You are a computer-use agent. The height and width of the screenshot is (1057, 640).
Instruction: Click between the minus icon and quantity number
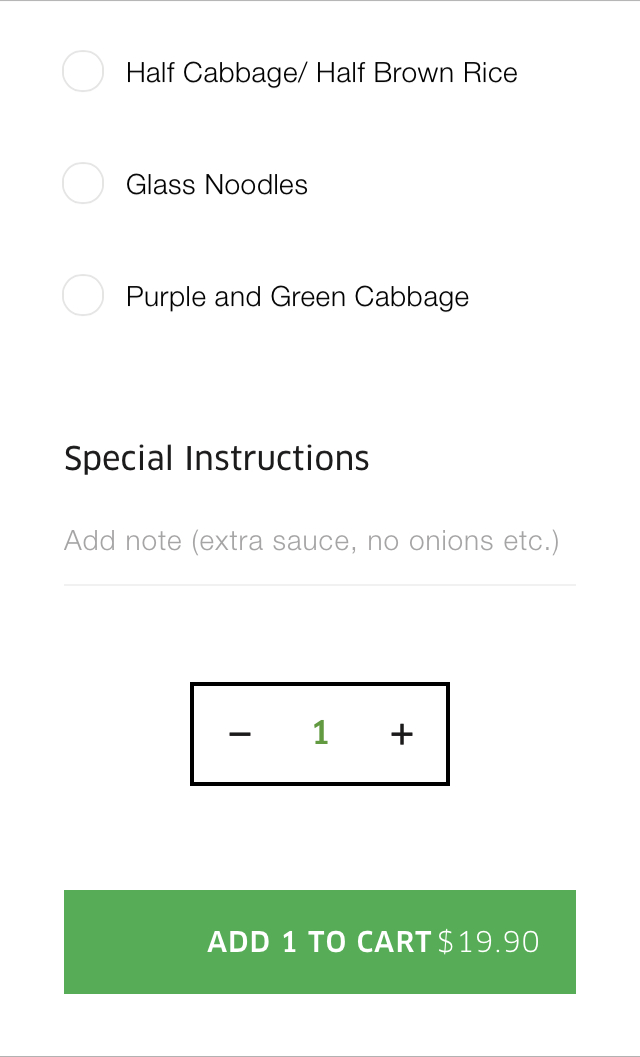click(x=280, y=734)
